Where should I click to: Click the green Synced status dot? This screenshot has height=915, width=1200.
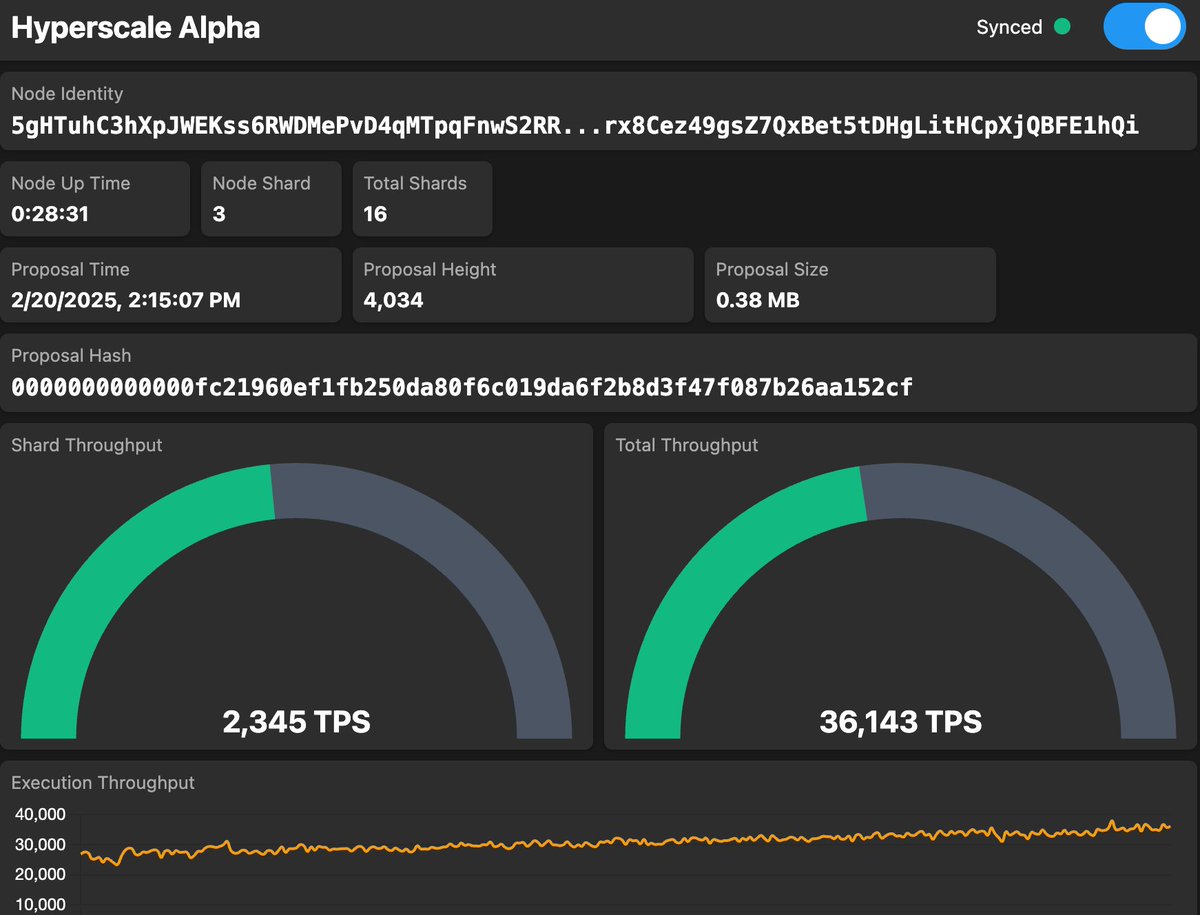[1062, 27]
